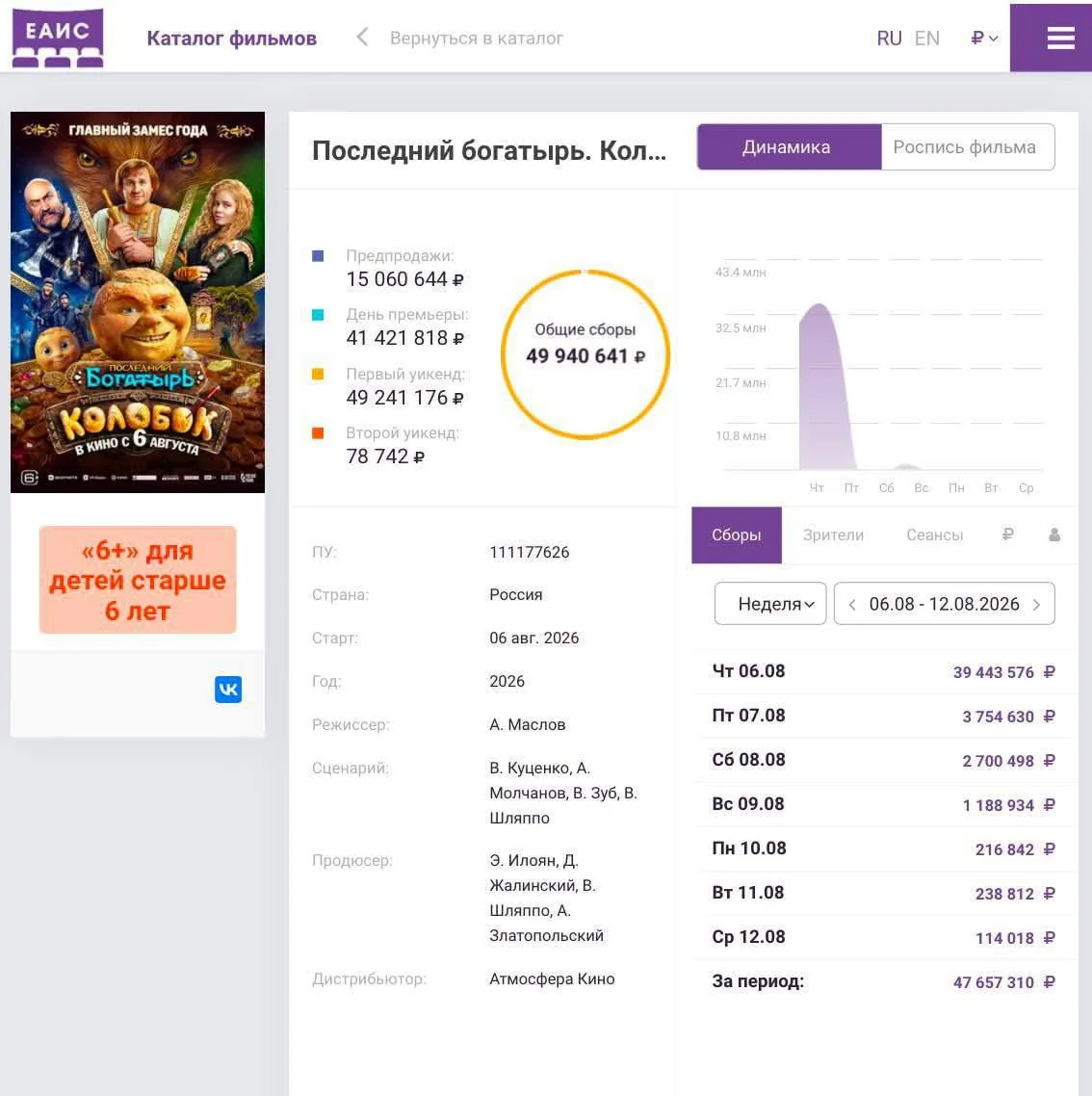Switch language to EN
The height and width of the screenshot is (1096, 1092).
[x=926, y=39]
